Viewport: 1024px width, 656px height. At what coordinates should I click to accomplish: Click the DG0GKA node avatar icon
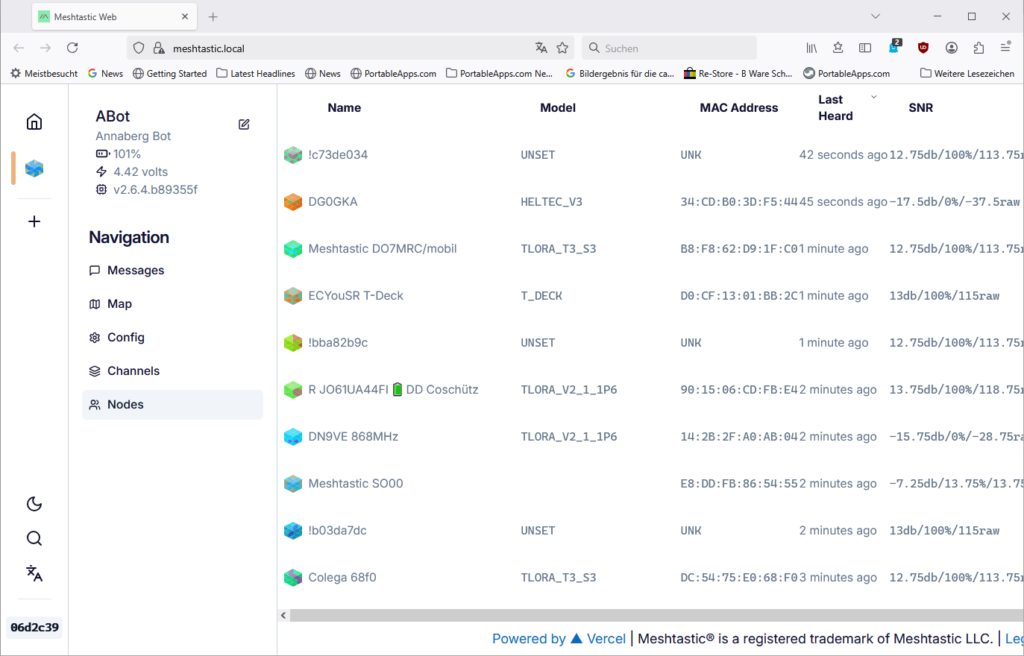(293, 202)
